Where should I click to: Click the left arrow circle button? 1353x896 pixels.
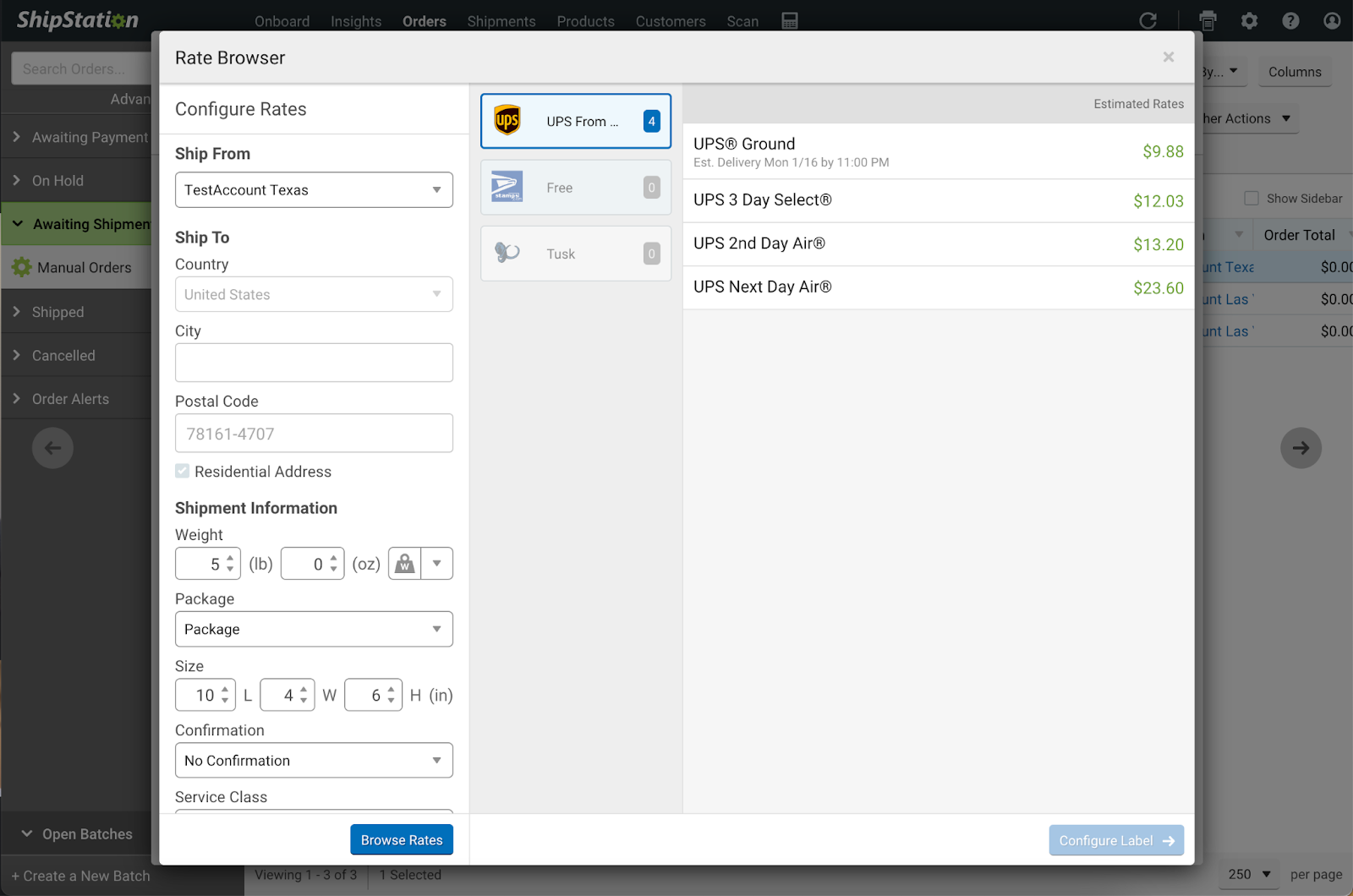click(x=52, y=448)
